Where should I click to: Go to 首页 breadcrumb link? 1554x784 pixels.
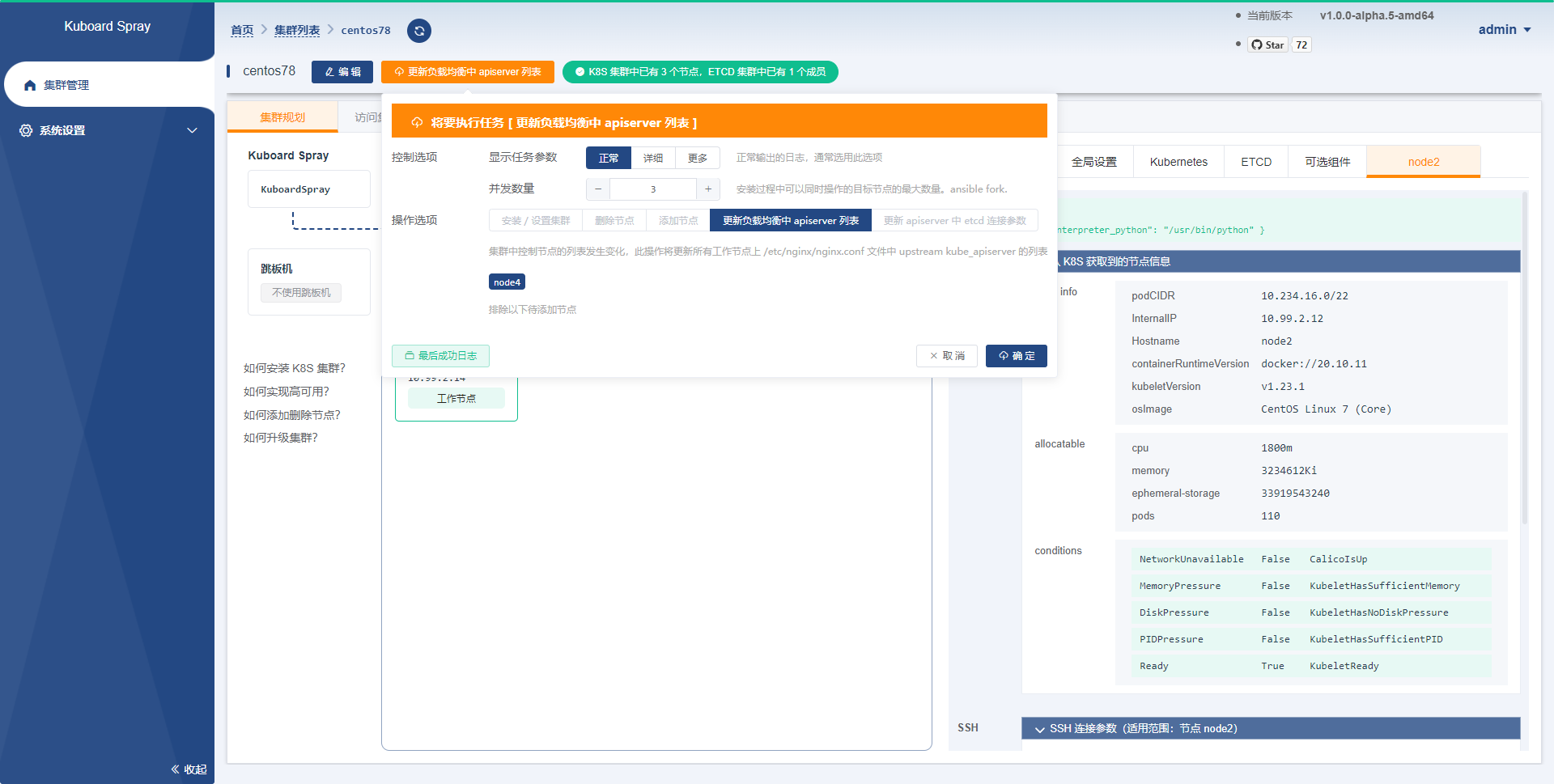click(x=242, y=30)
